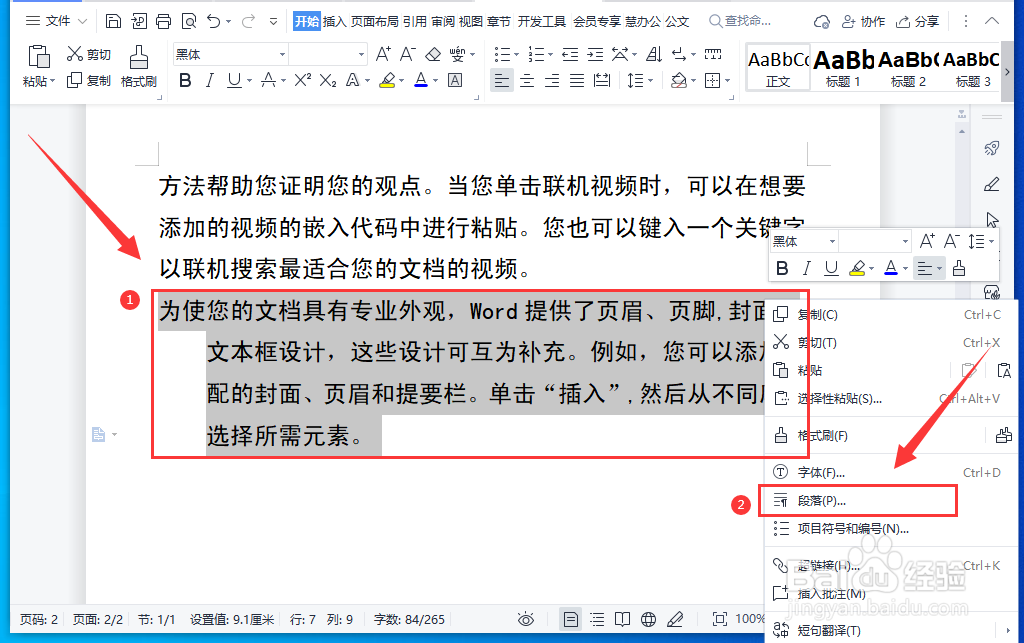
Task: Apply subscript X₂ in ribbon
Action: (328, 80)
